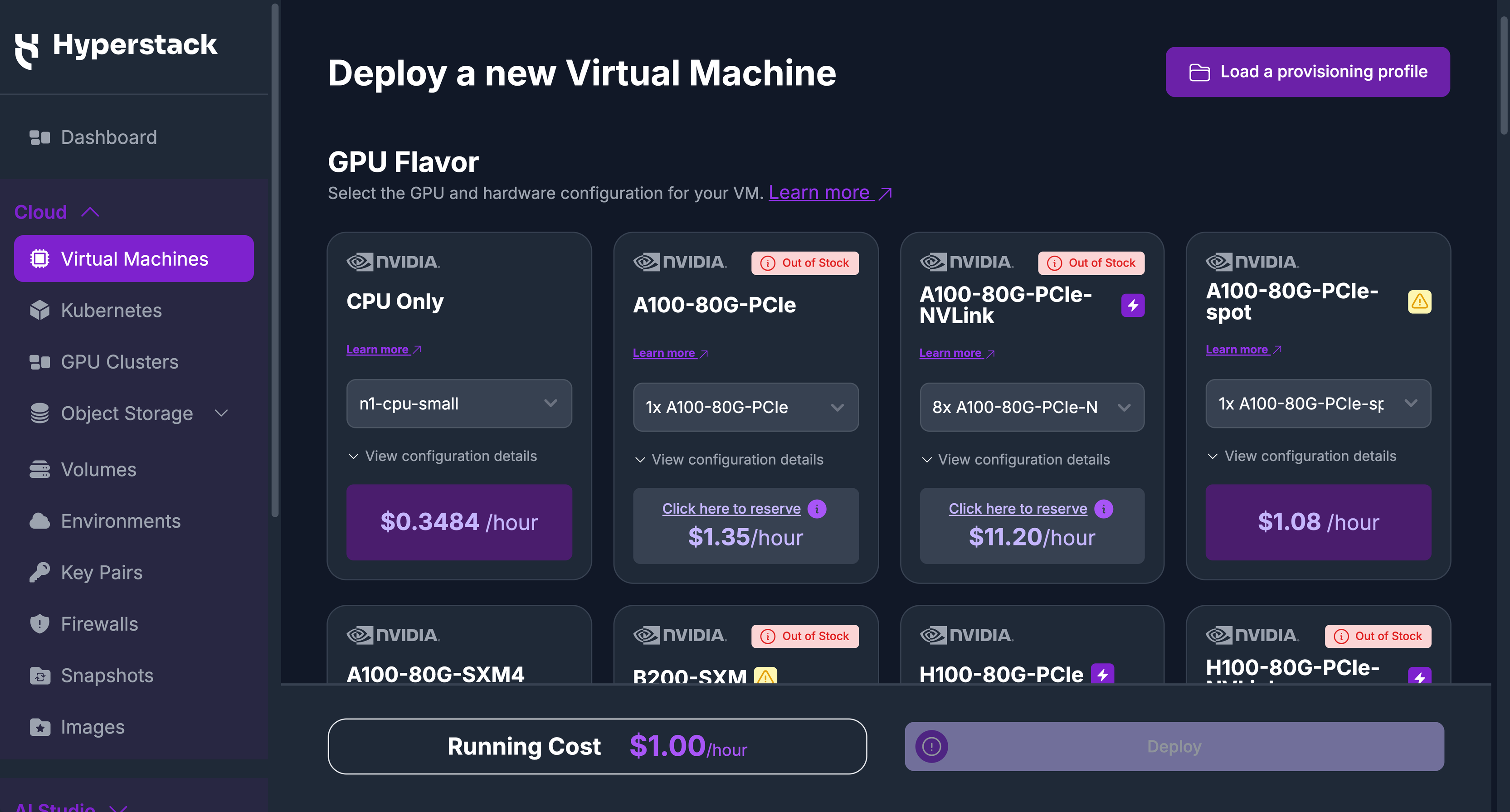This screenshot has width=1510, height=812.
Task: Open GPU Flavor Learn more link
Action: tap(830, 192)
